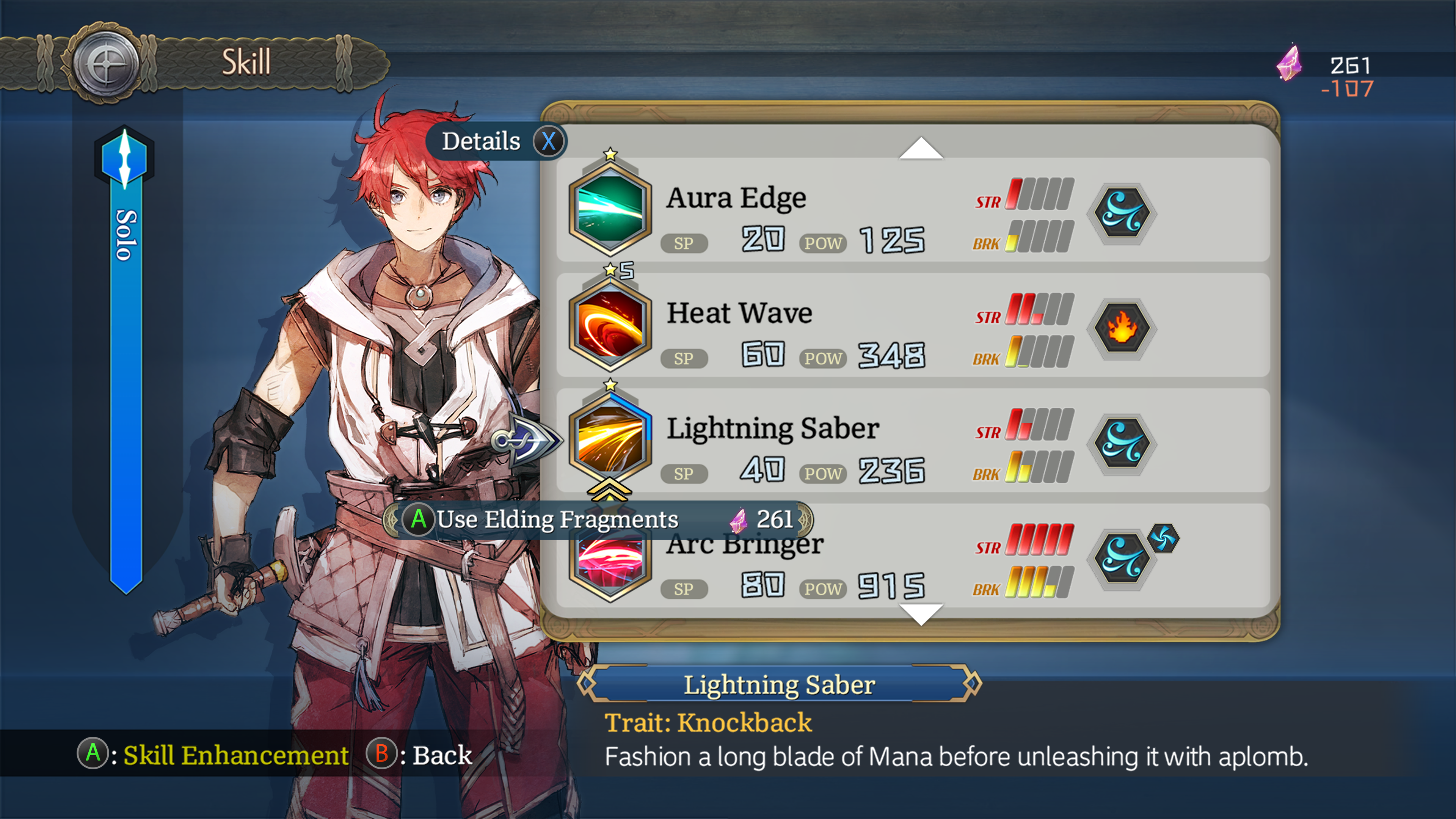Go Back with the B button prompt
The width and height of the screenshot is (1456, 819).
coord(419,755)
